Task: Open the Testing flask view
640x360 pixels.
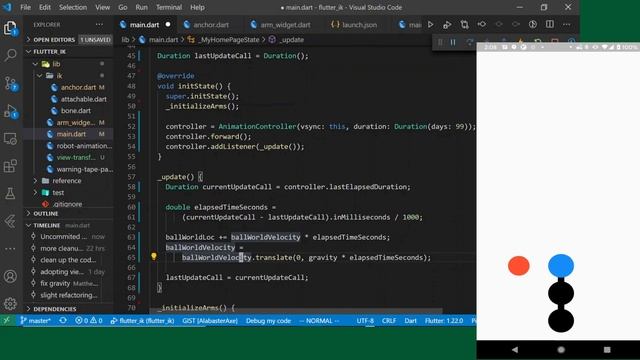Action: coord(10,193)
